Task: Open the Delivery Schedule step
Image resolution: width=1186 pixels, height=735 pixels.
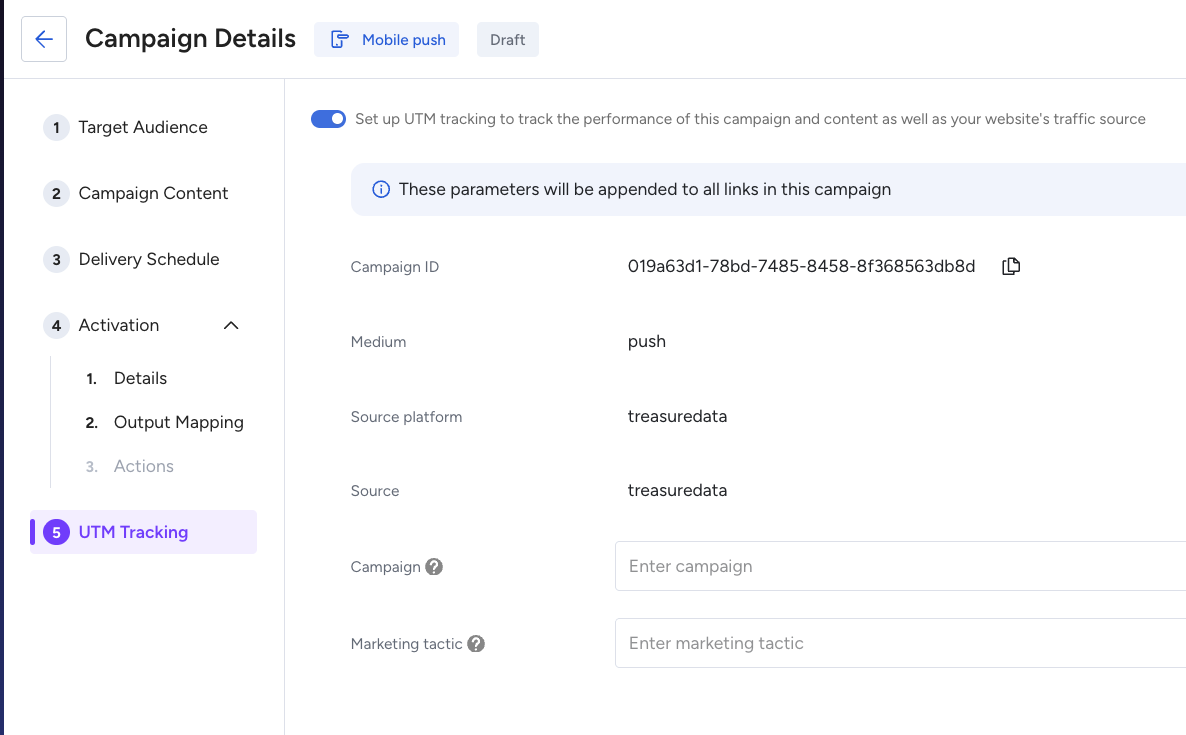Action: click(x=149, y=260)
